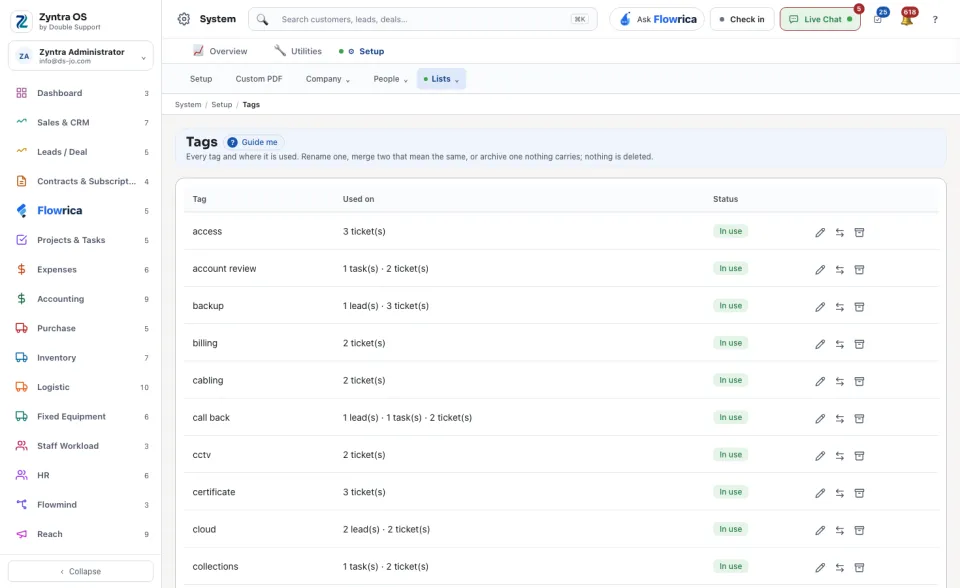Merge the 'cabling' tag into another

click(x=839, y=381)
